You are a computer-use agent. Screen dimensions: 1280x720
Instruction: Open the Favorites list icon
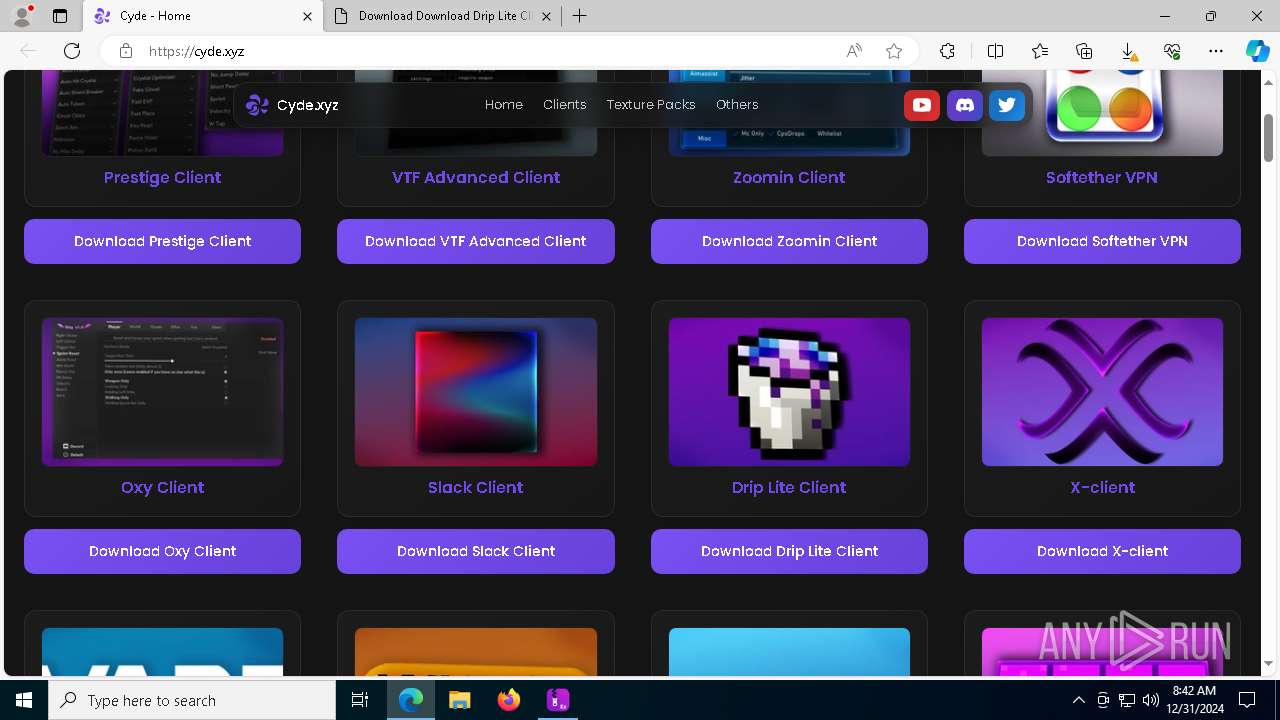1040,51
